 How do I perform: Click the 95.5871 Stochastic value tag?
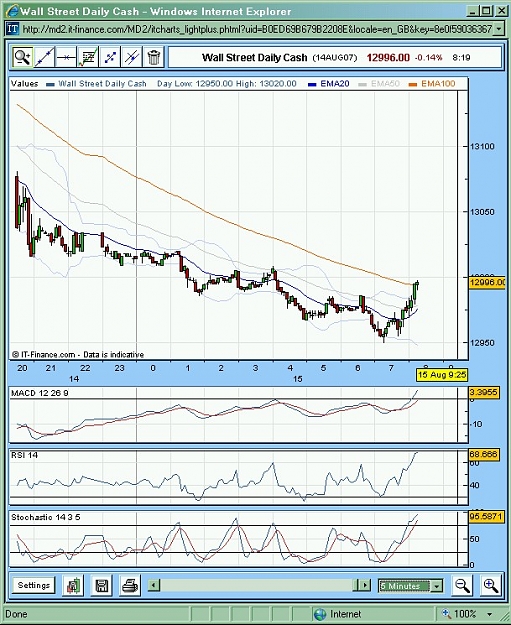click(x=485, y=517)
